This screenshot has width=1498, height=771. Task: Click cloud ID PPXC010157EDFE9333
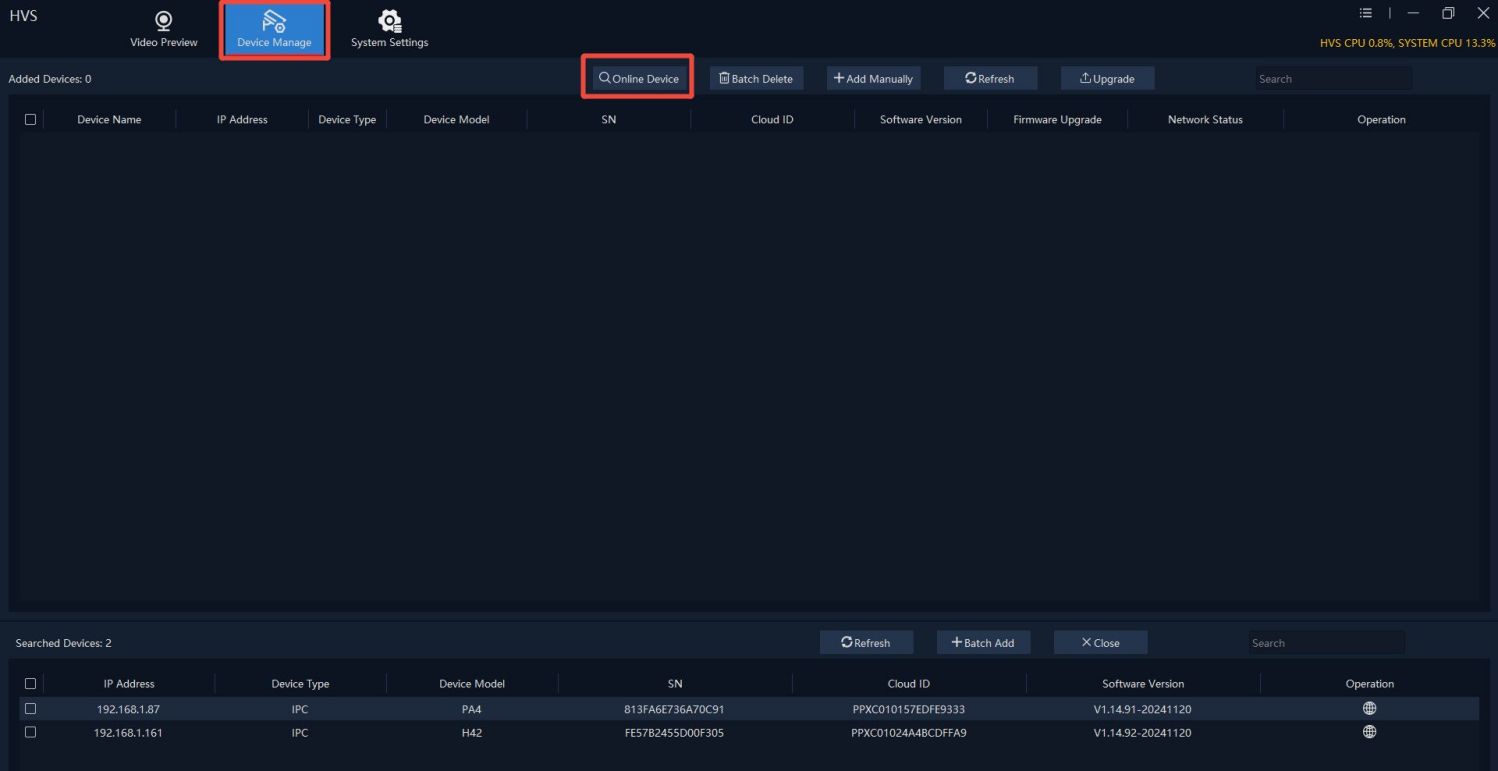point(909,709)
